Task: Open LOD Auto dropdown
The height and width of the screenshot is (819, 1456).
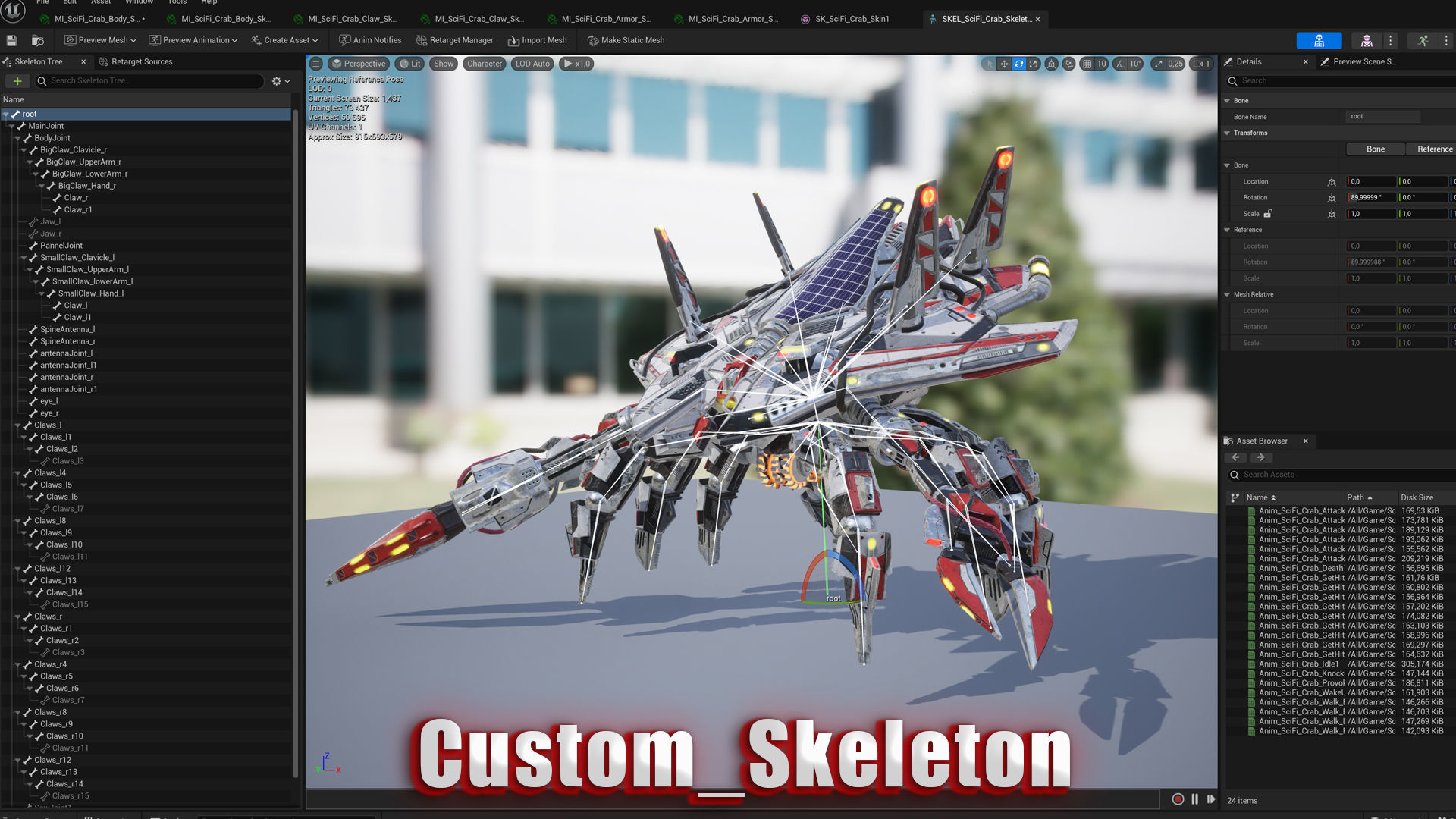Action: pyautogui.click(x=532, y=64)
